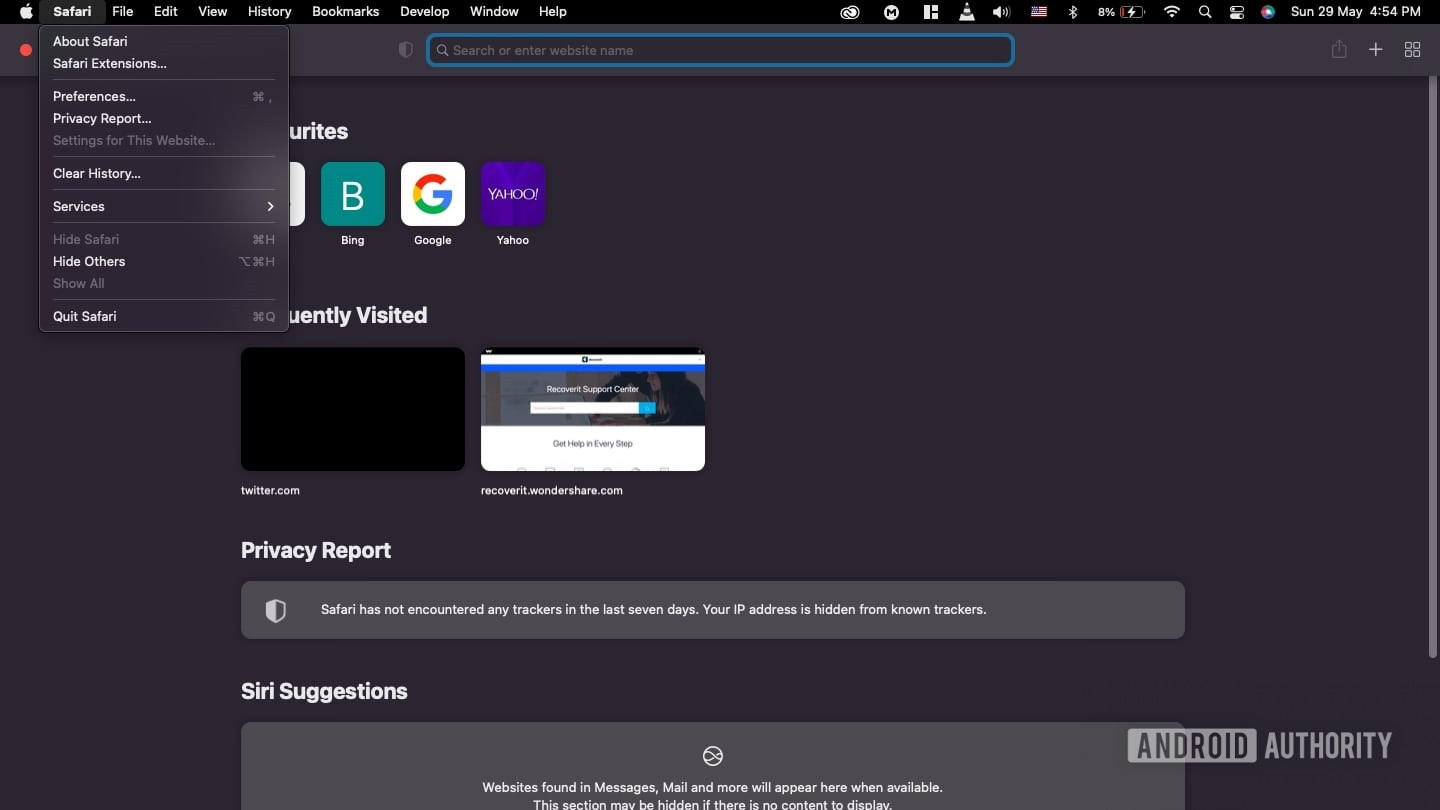Open Spotlight search magnifier icon
Viewport: 1440px width, 810px height.
[x=1205, y=12]
